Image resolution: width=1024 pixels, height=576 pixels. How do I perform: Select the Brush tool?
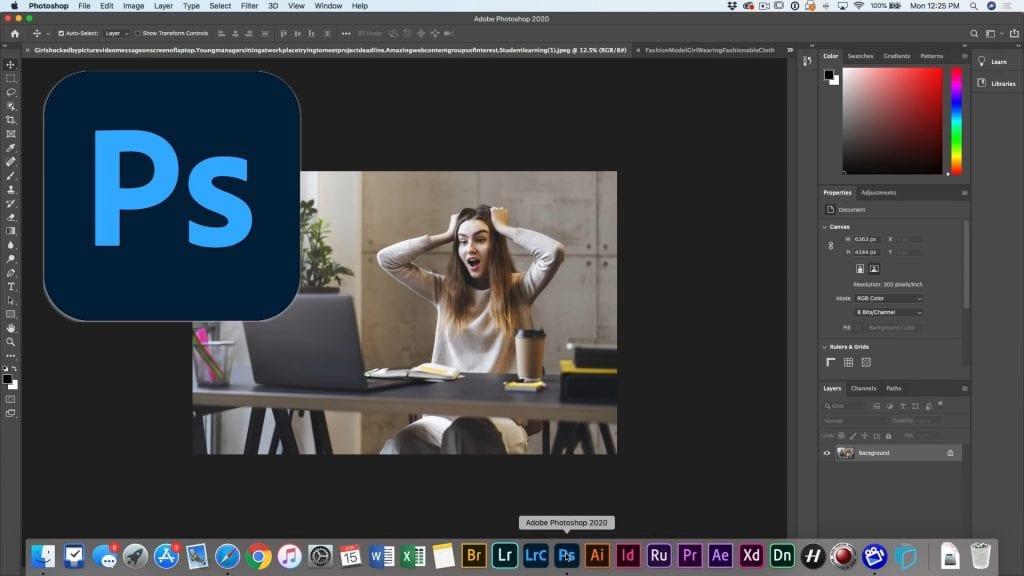click(x=10, y=176)
